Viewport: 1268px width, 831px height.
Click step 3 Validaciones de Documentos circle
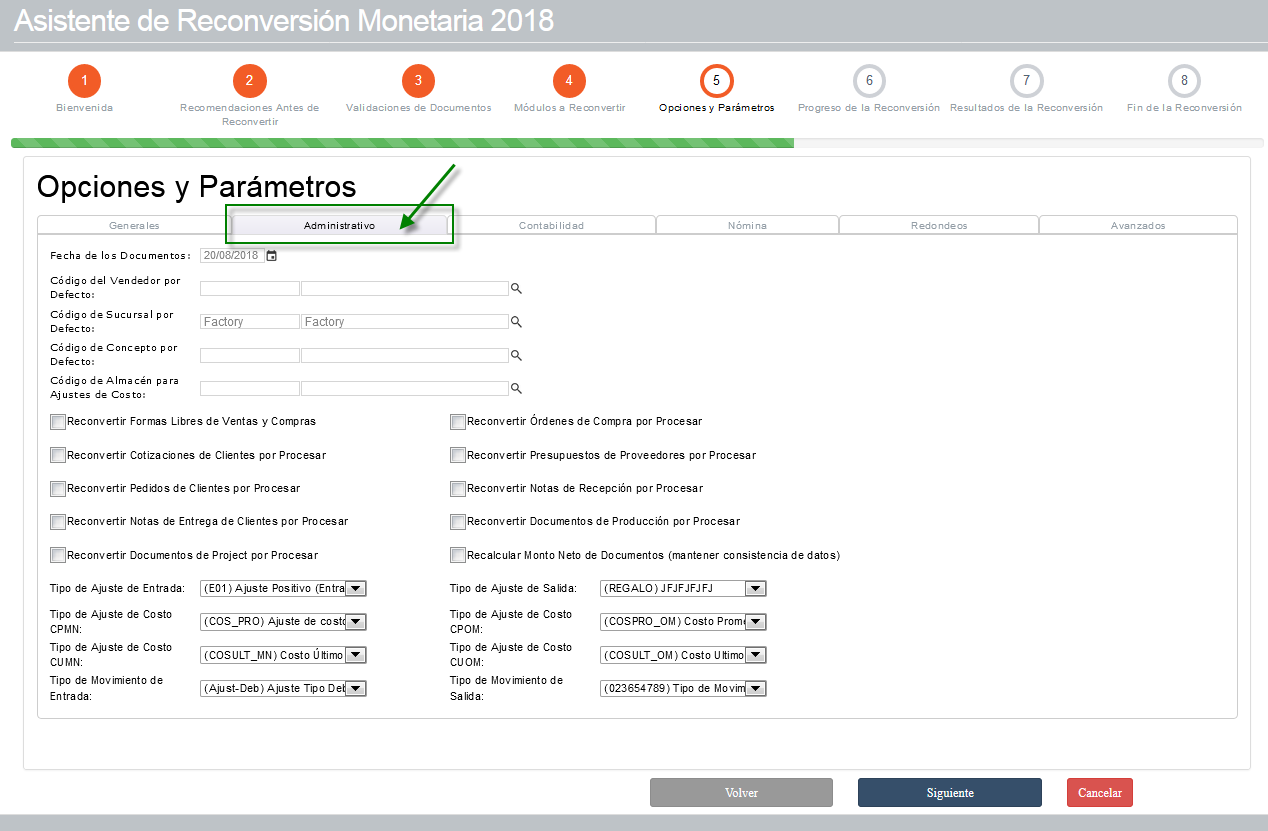[418, 81]
